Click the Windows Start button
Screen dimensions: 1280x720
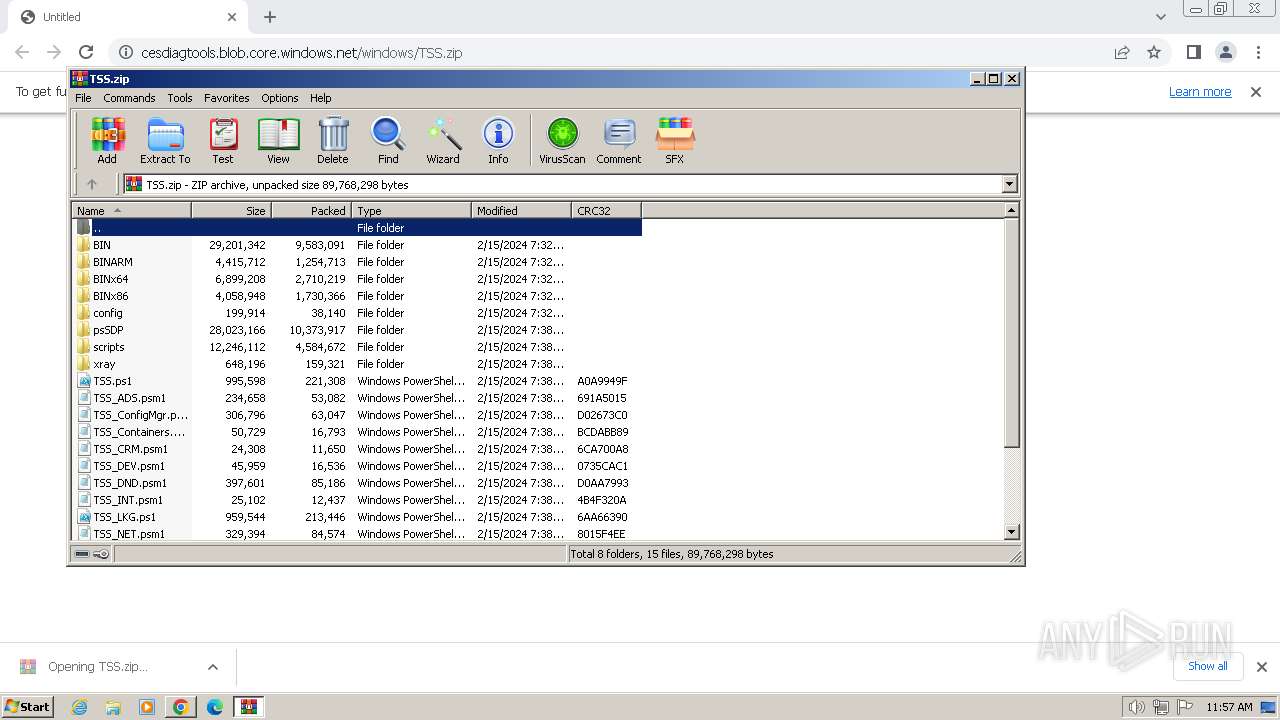point(28,707)
